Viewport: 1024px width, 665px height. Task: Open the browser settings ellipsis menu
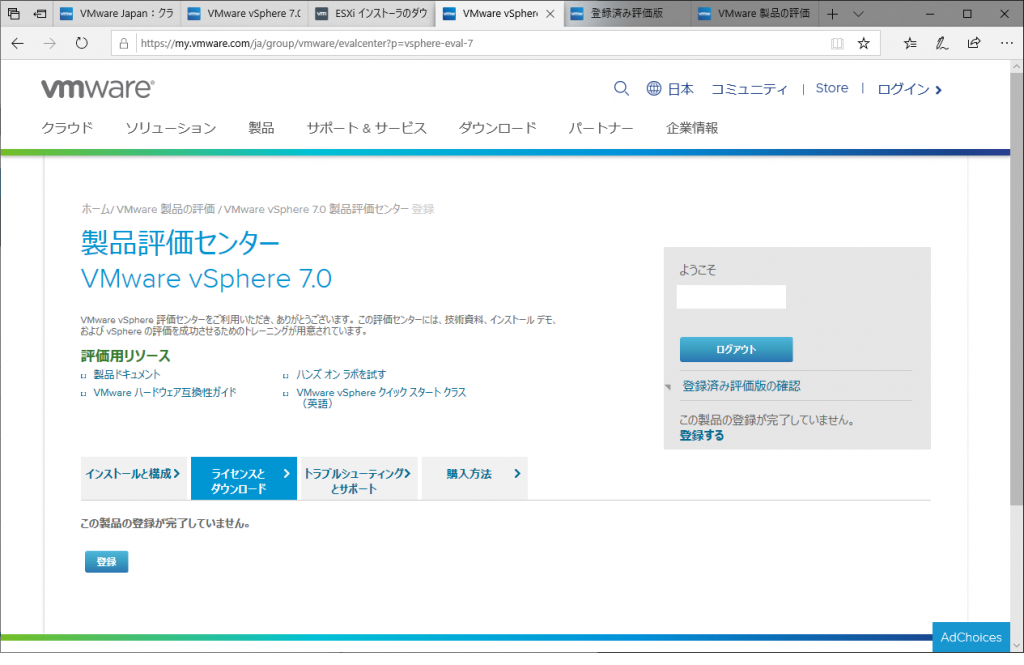click(1006, 43)
